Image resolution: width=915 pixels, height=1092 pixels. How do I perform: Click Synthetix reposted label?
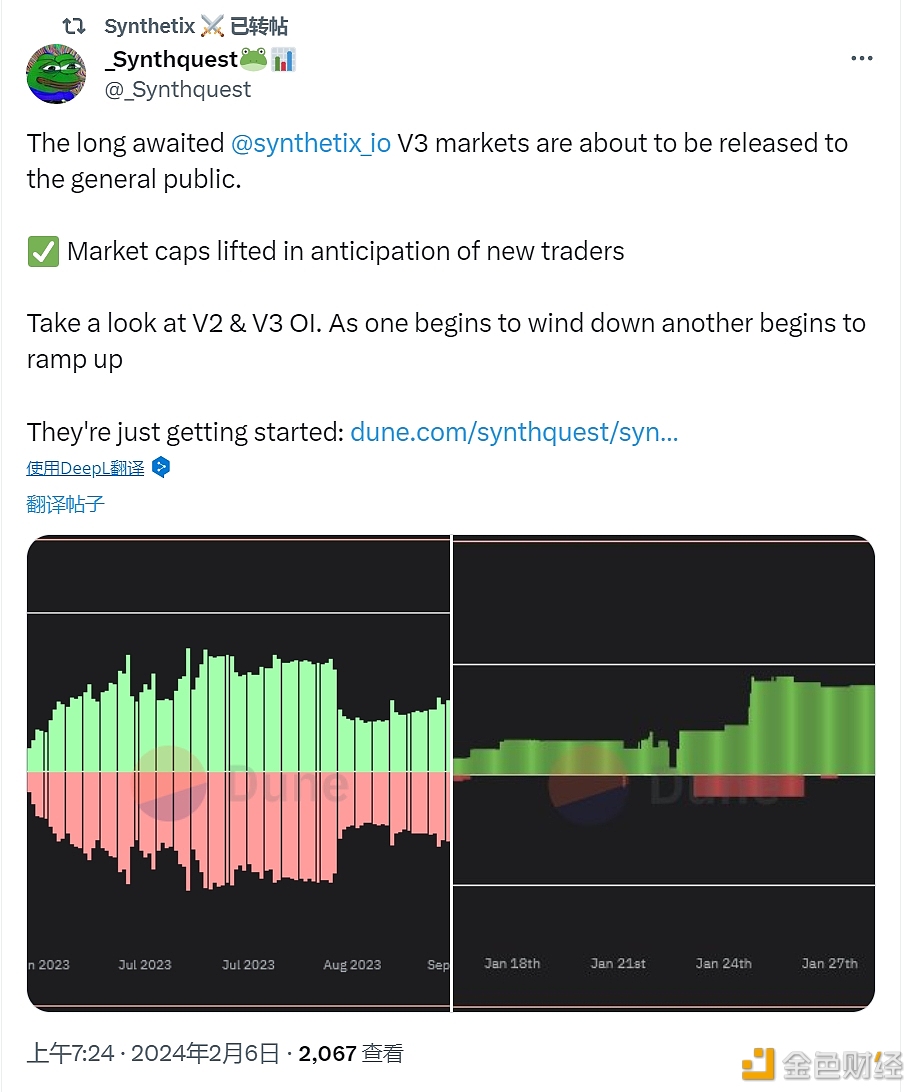coord(196,26)
